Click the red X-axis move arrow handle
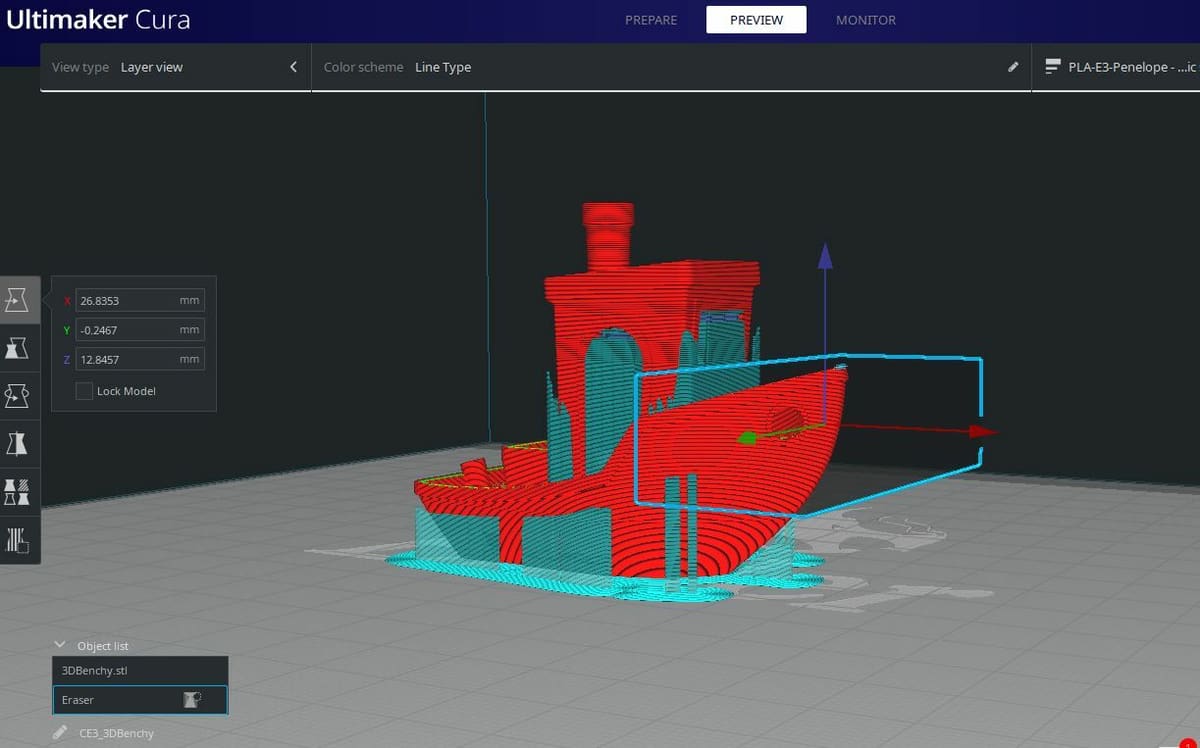1200x748 pixels. (982, 431)
